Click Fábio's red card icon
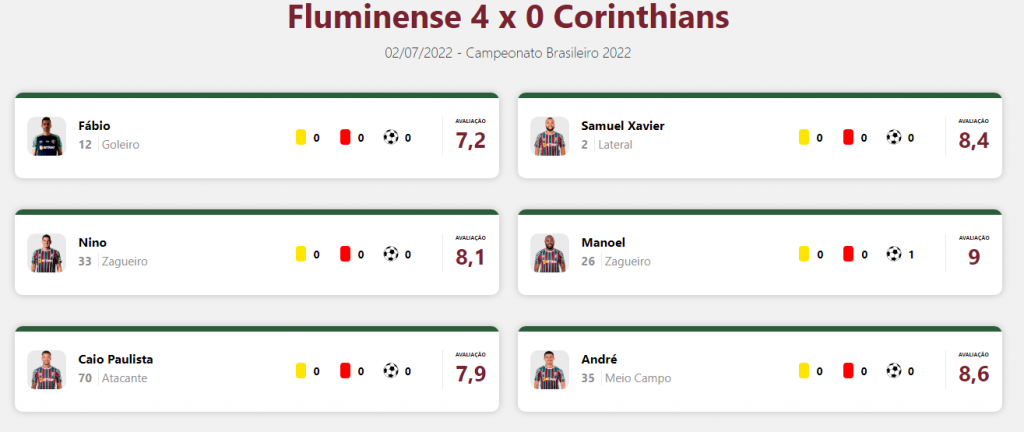This screenshot has width=1024, height=432. click(345, 137)
